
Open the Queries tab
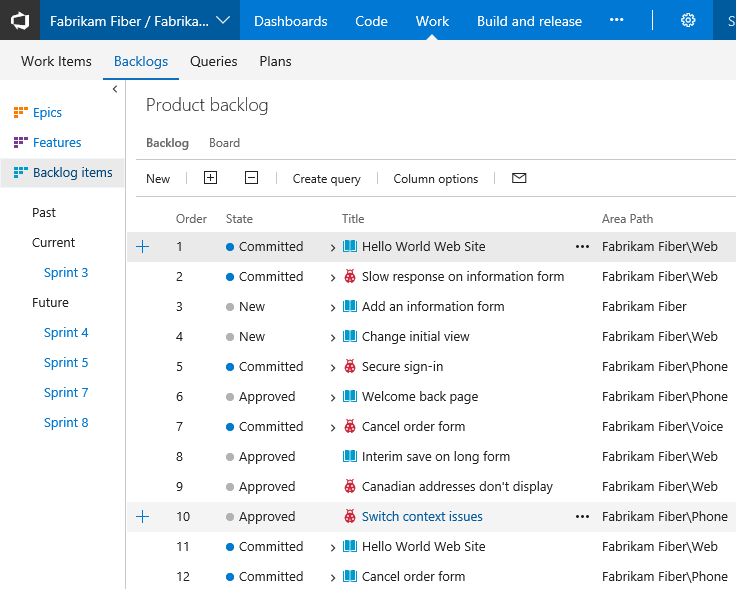[214, 61]
